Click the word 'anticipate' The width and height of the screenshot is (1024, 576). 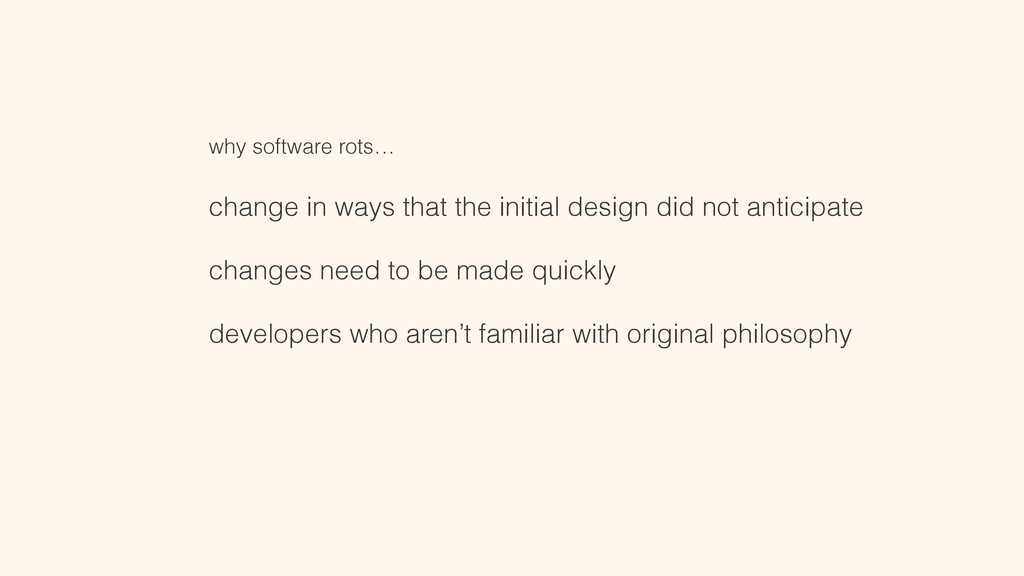point(805,208)
